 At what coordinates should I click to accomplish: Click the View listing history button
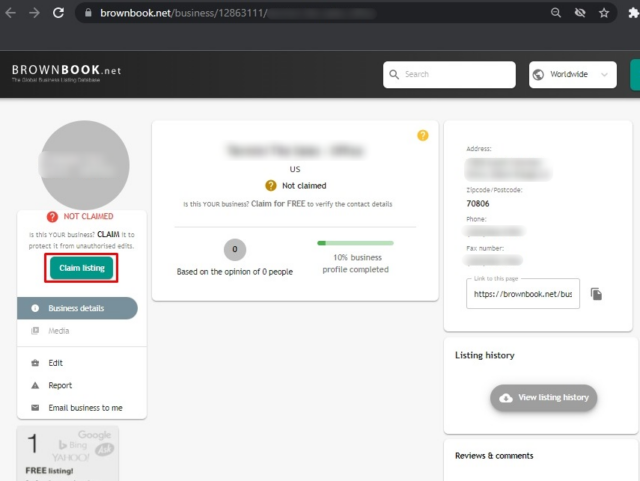(543, 398)
